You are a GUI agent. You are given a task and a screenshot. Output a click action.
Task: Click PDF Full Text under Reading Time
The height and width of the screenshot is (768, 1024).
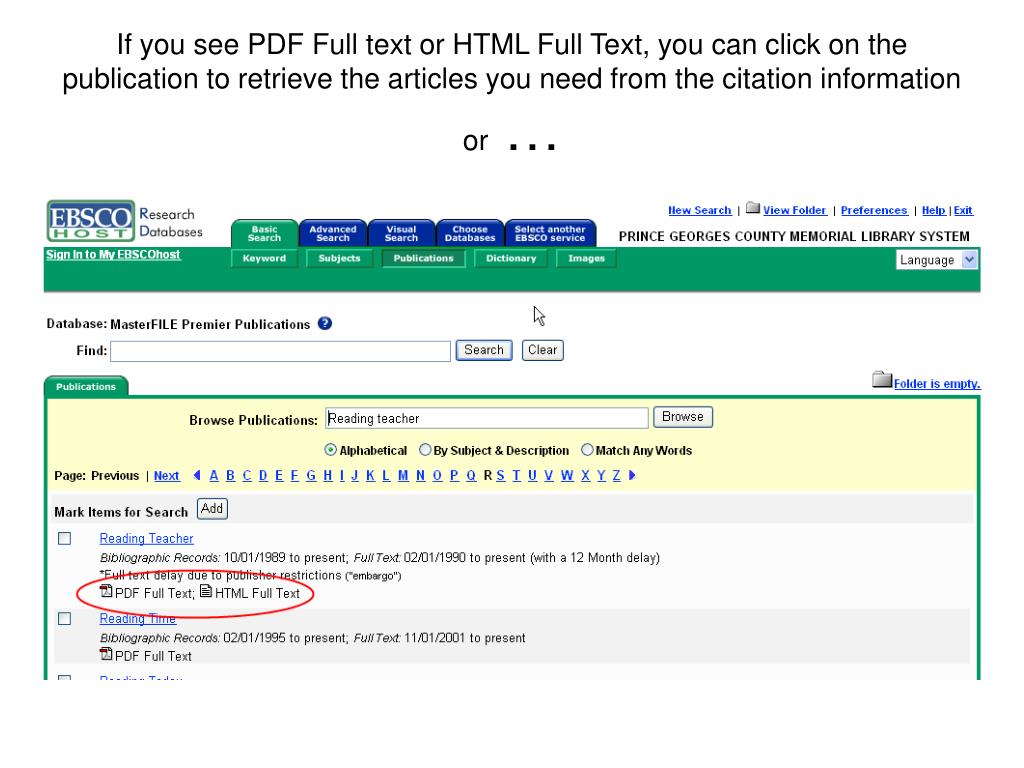[x=153, y=656]
